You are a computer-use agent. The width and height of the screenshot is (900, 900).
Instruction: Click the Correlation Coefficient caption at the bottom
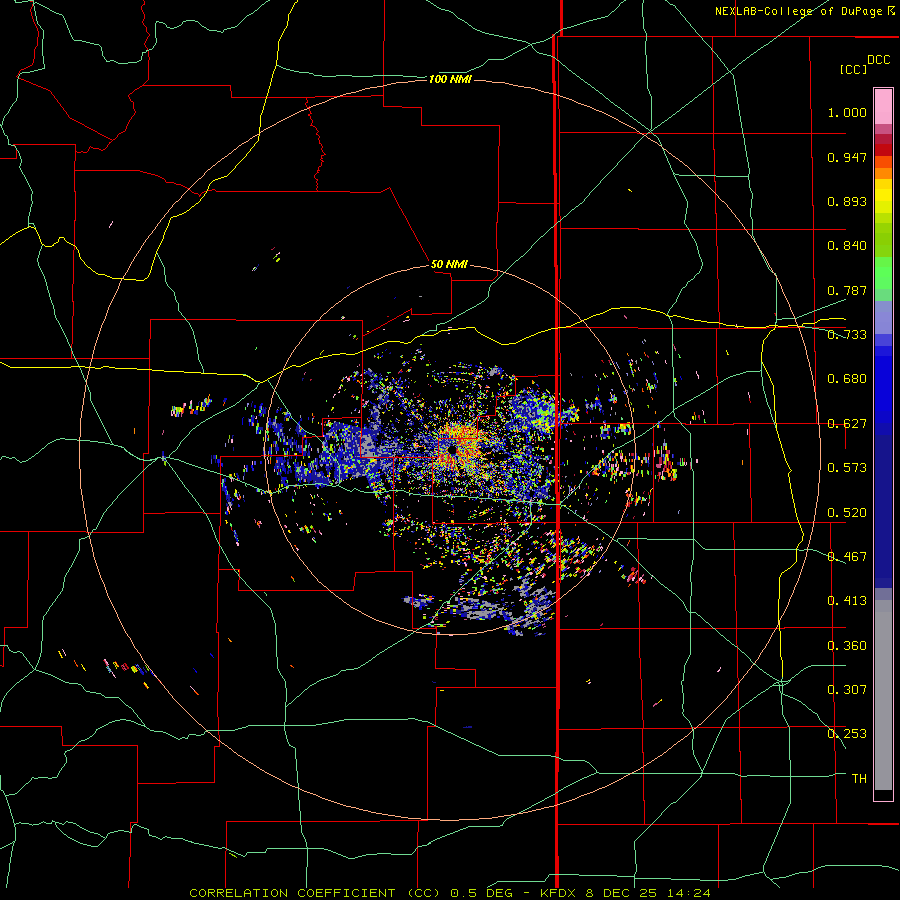point(450,893)
